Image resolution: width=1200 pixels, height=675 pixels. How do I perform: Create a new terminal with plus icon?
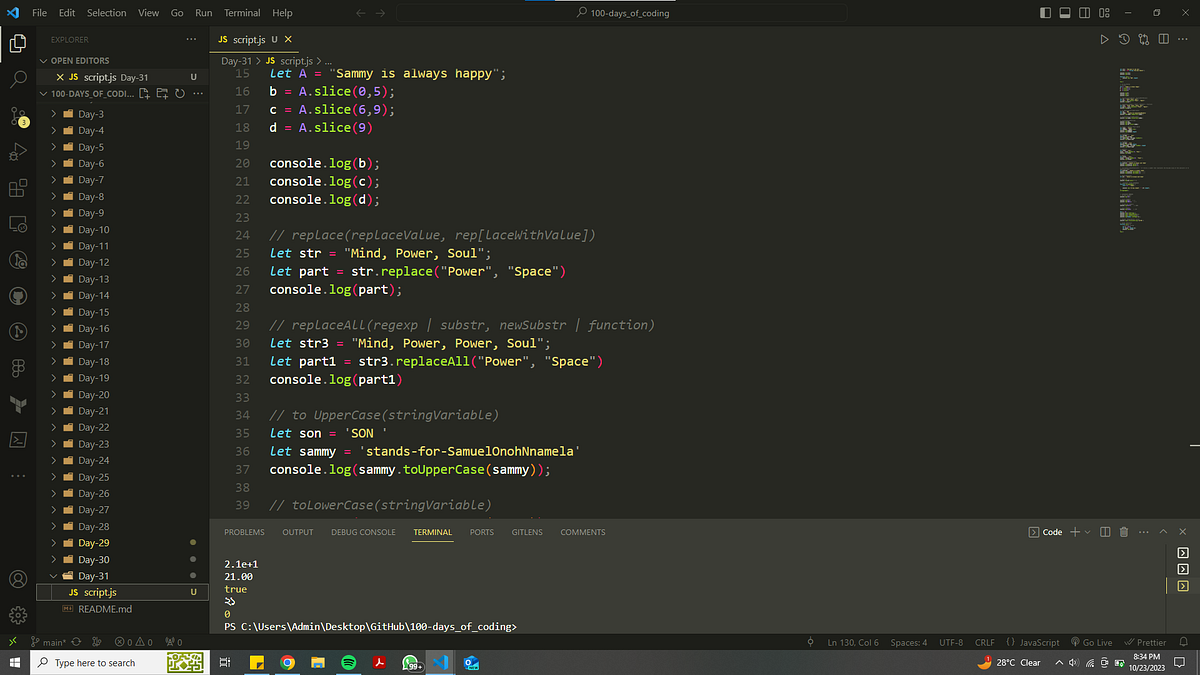(1075, 532)
